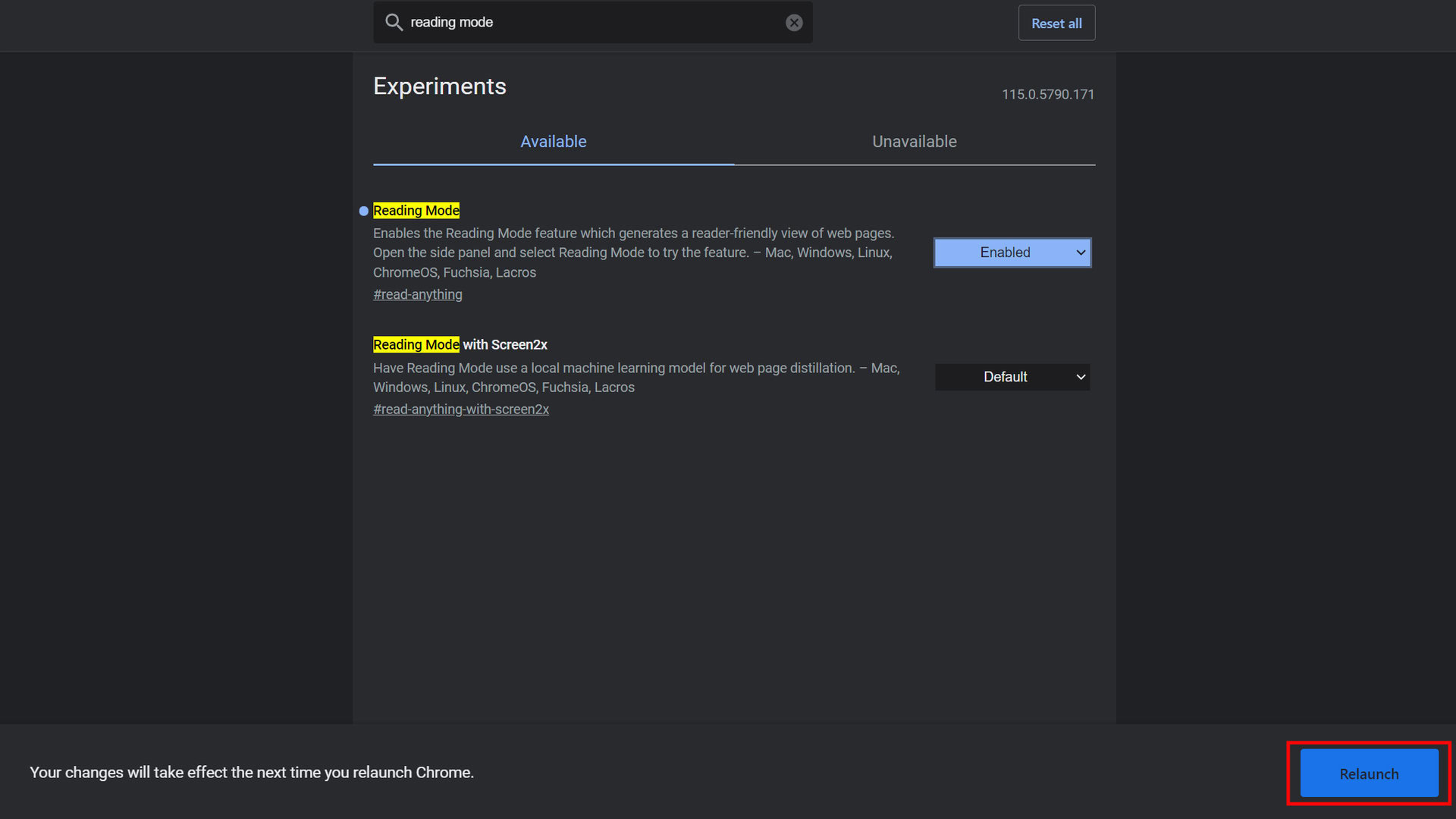The height and width of the screenshot is (819, 1456).
Task: Open the #read-anything-with-screen2x link
Action: tap(460, 409)
